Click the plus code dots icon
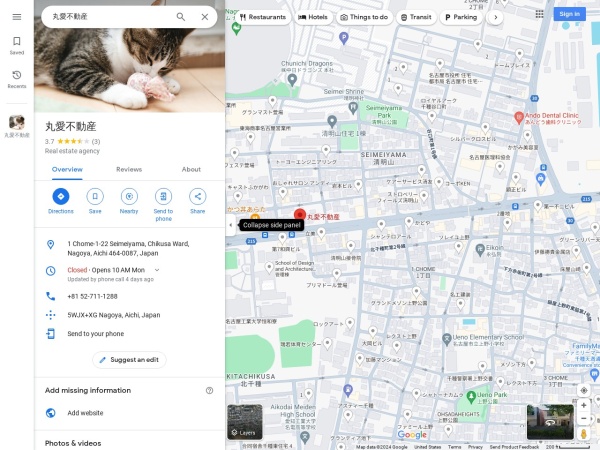 click(x=51, y=315)
